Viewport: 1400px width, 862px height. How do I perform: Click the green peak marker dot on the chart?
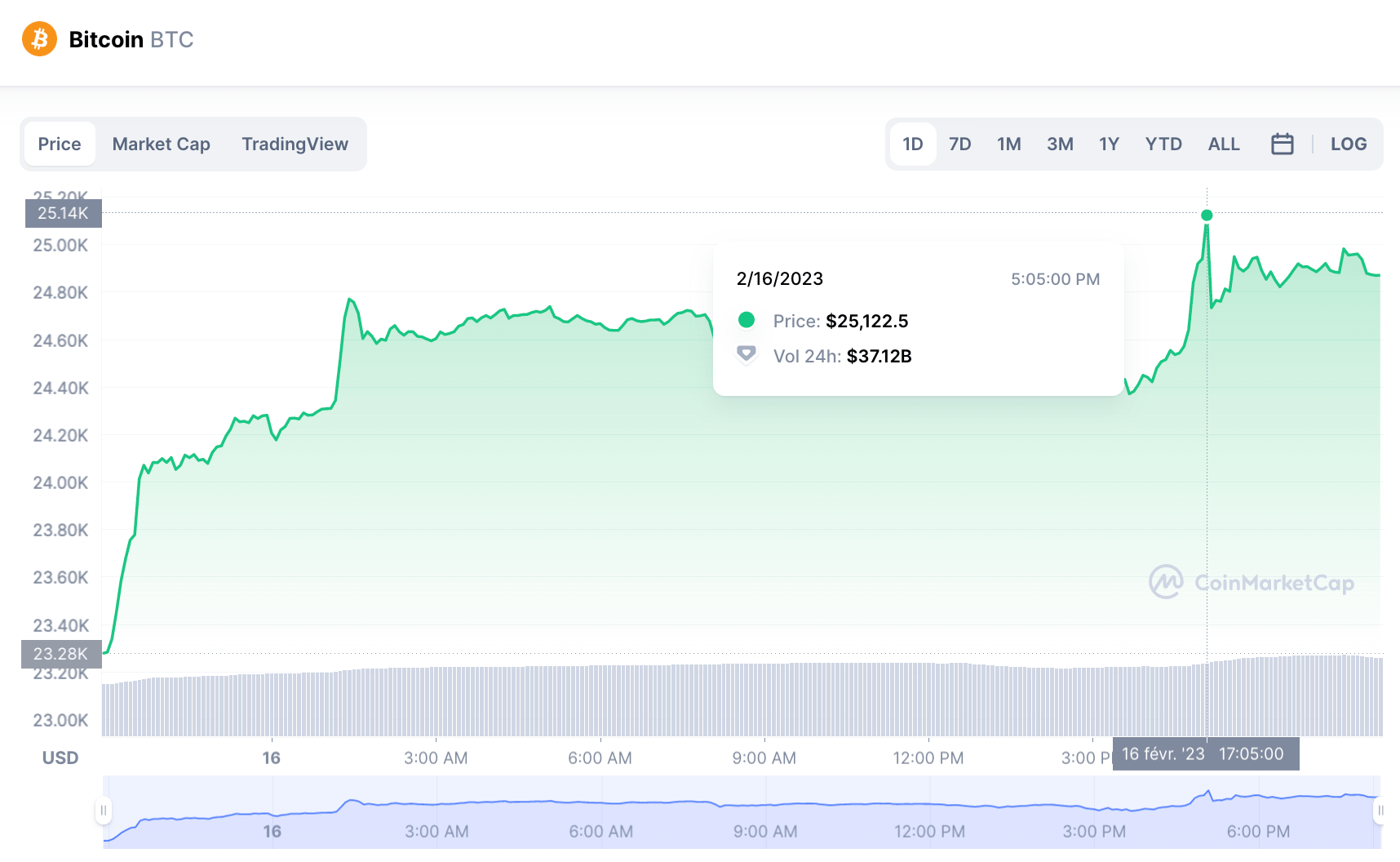(1206, 215)
